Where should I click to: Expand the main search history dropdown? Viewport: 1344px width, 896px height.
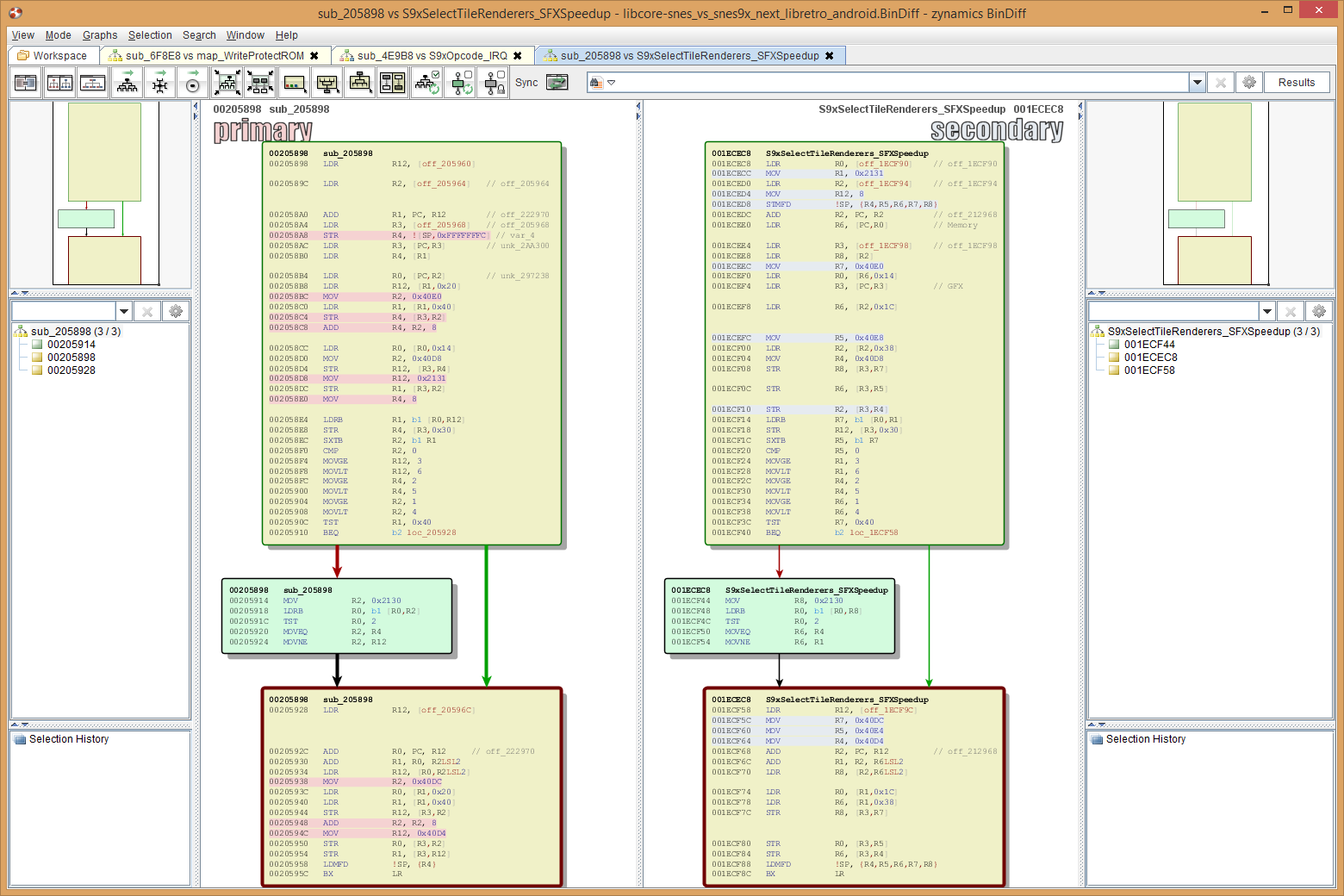tap(1198, 83)
